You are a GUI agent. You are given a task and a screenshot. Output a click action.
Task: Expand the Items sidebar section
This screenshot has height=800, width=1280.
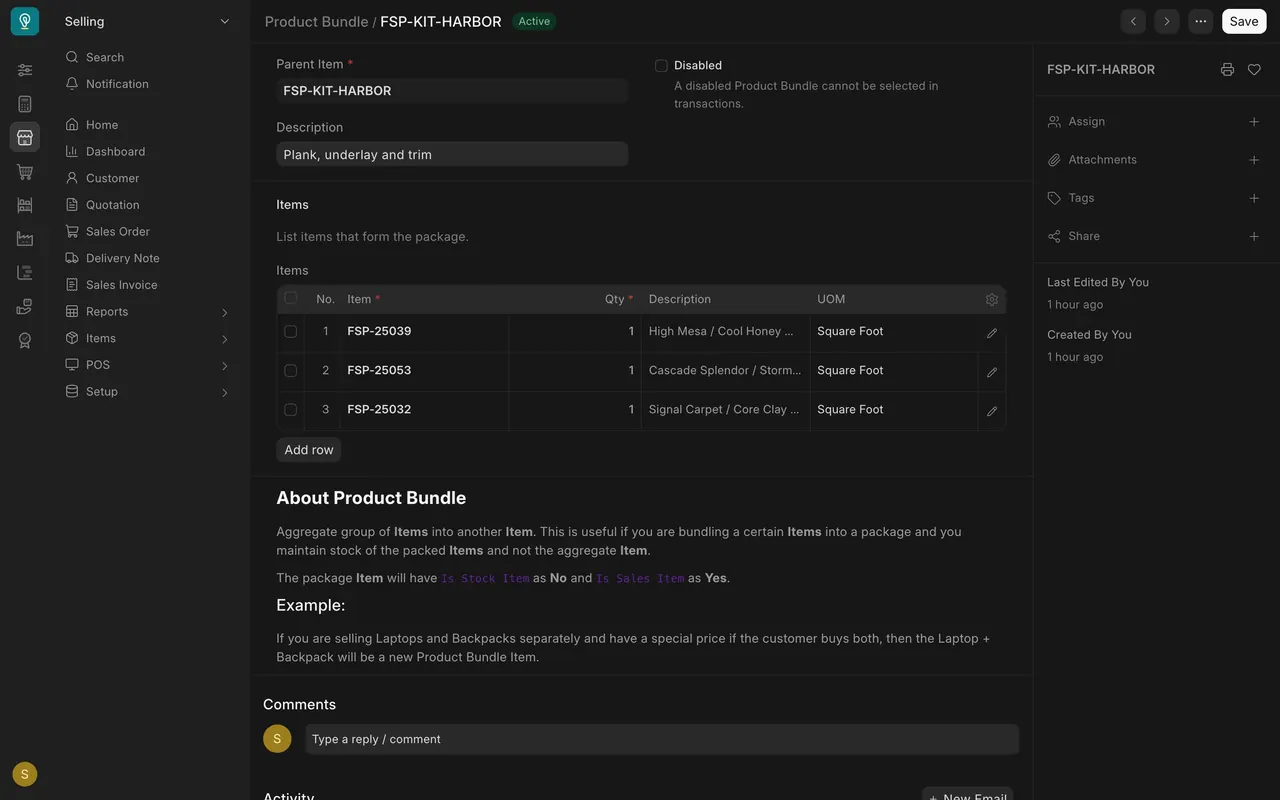[x=147, y=339]
